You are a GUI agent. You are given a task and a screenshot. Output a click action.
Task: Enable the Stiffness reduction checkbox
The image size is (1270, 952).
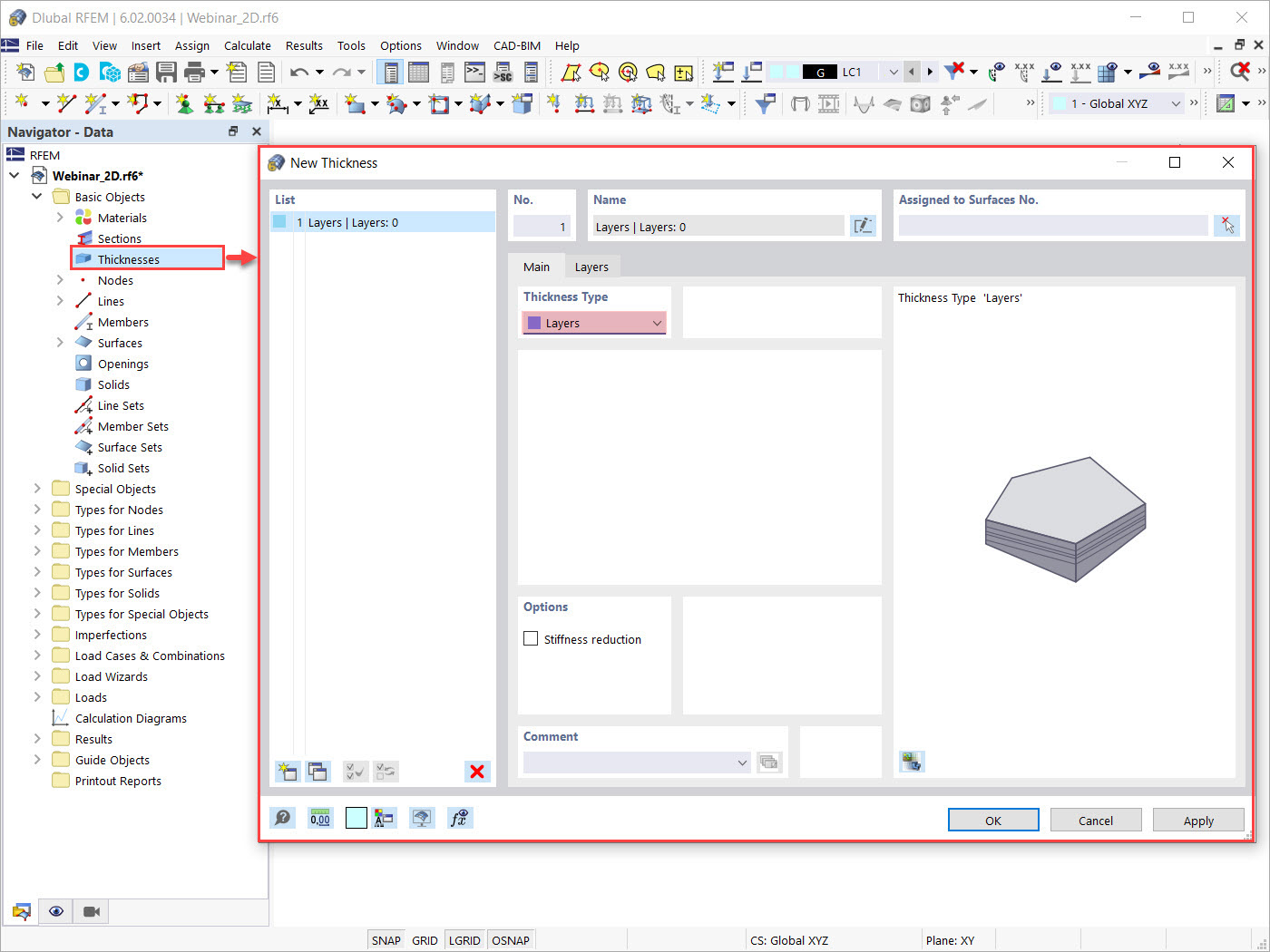pos(531,638)
